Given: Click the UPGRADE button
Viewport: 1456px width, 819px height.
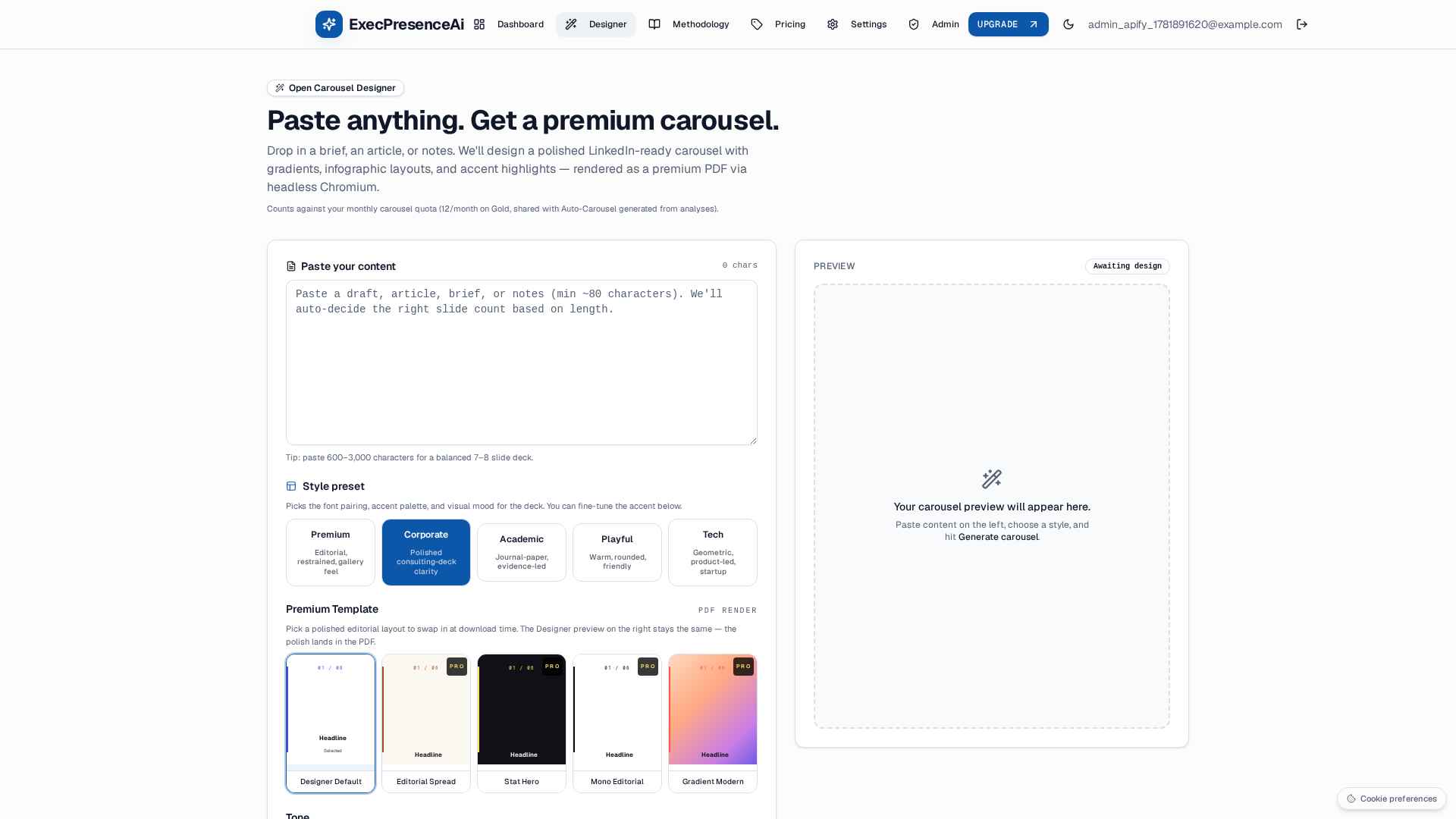Looking at the screenshot, I should click(1009, 24).
